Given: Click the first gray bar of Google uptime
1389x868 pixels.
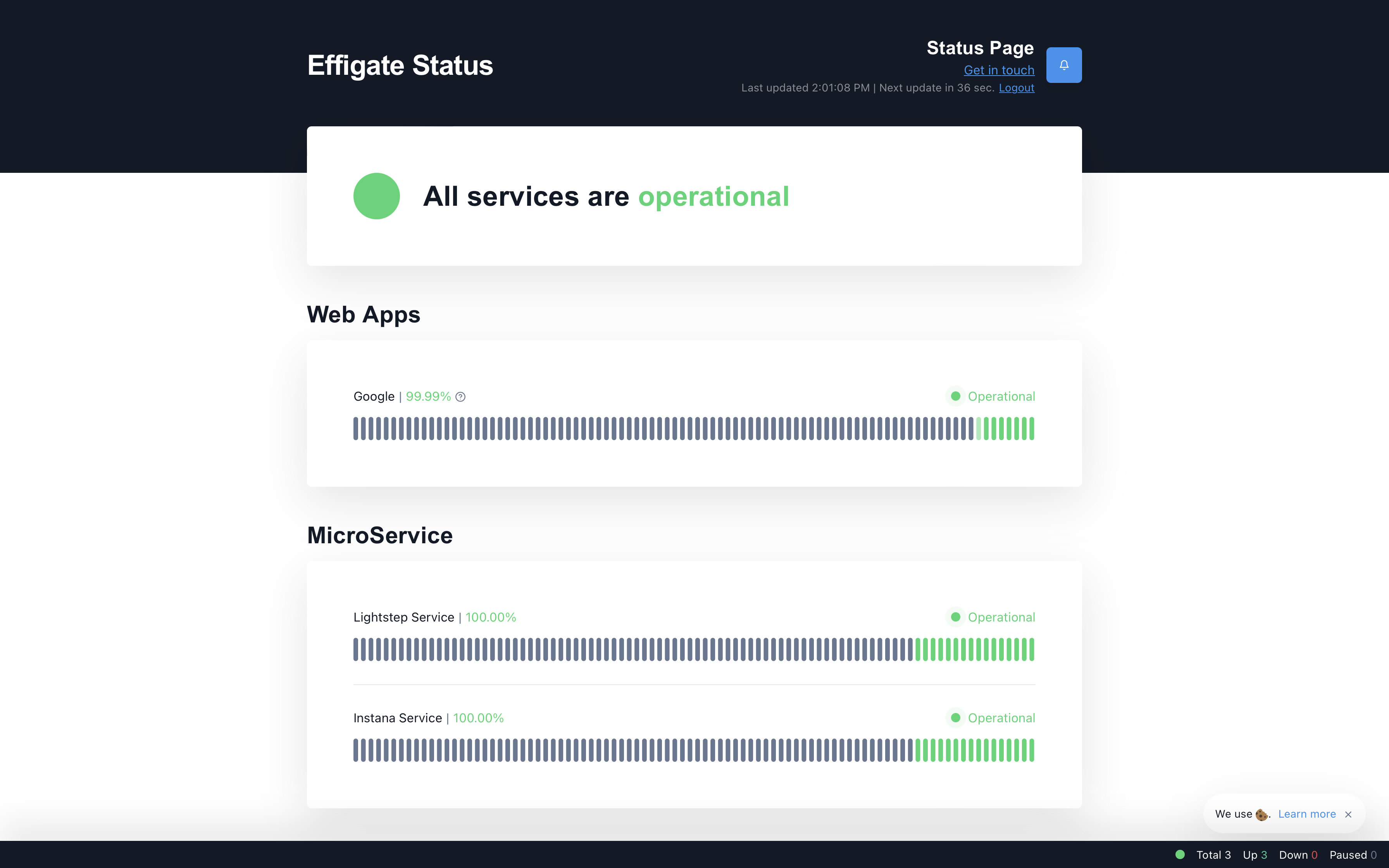Looking at the screenshot, I should [356, 429].
